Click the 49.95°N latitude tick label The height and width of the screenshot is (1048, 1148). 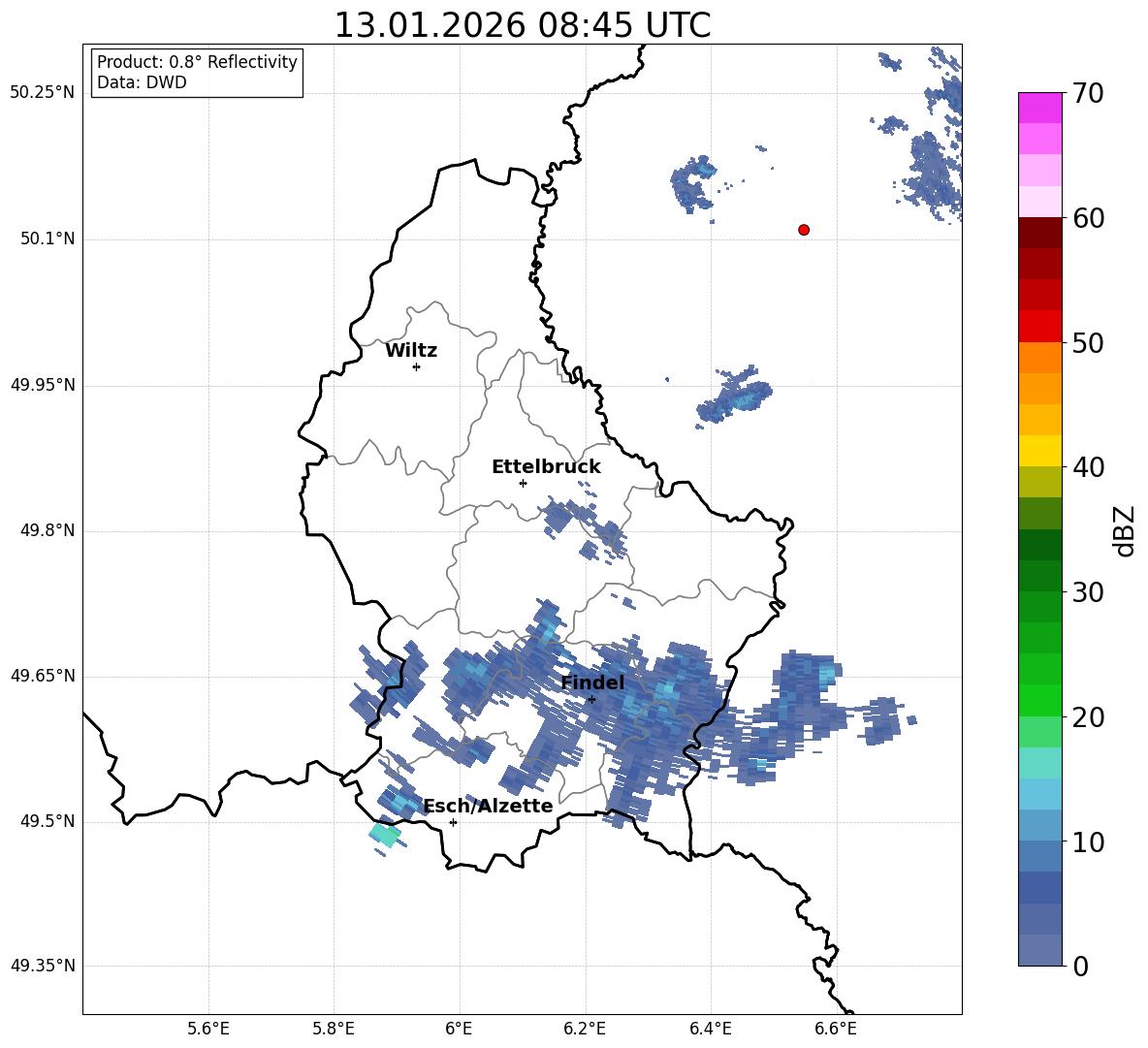pos(43,385)
